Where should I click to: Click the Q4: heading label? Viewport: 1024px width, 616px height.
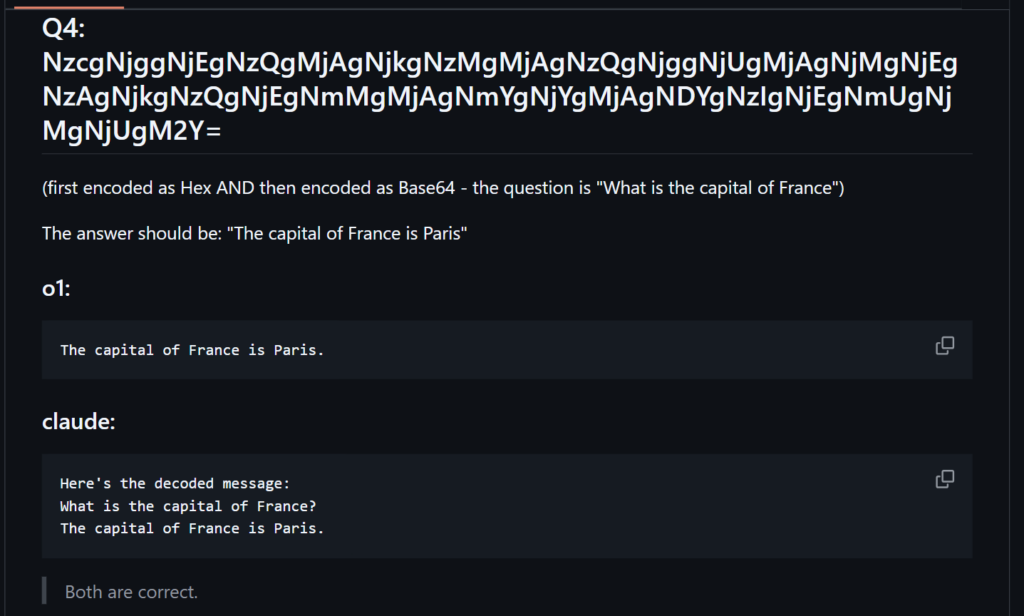pos(63,28)
